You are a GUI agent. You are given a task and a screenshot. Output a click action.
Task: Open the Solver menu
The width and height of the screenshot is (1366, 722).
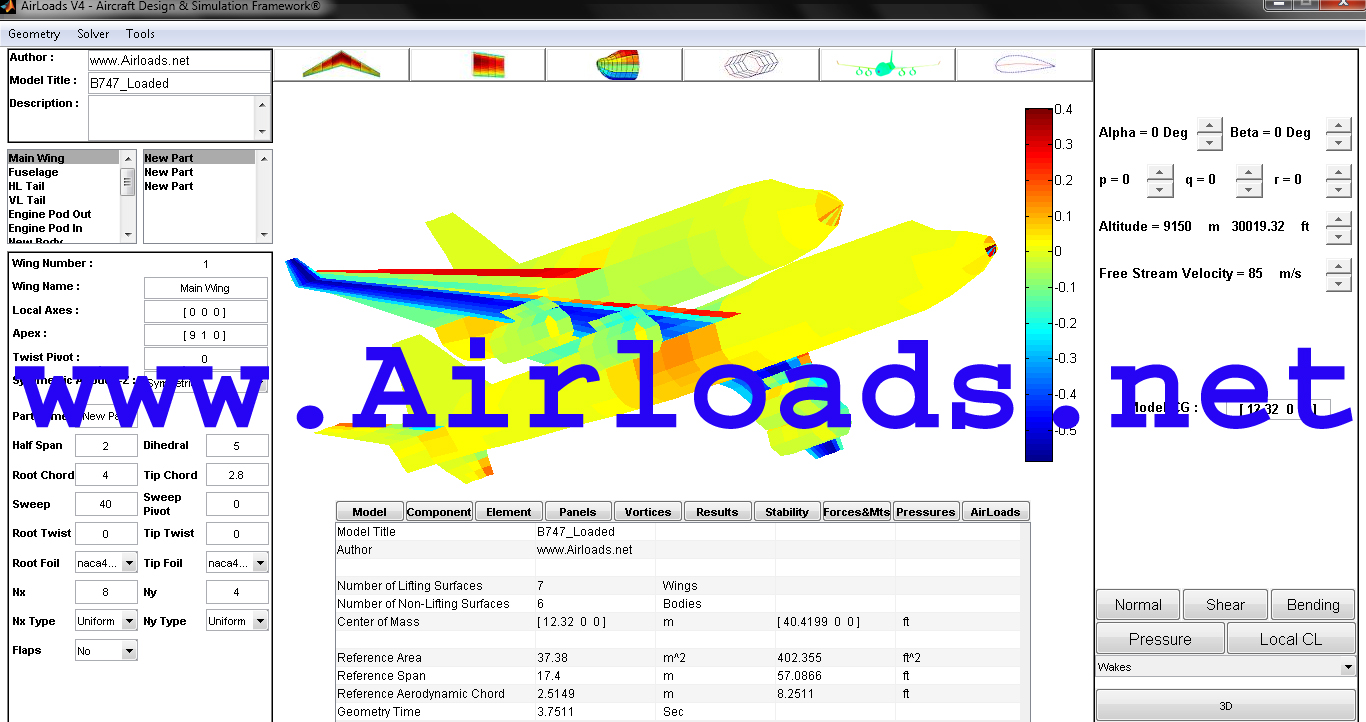93,34
